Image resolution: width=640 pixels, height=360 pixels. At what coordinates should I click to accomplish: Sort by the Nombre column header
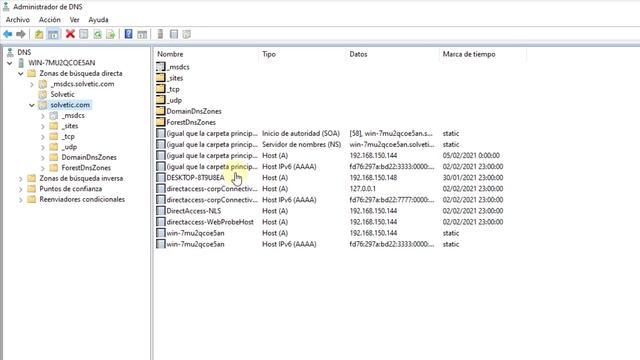point(206,54)
